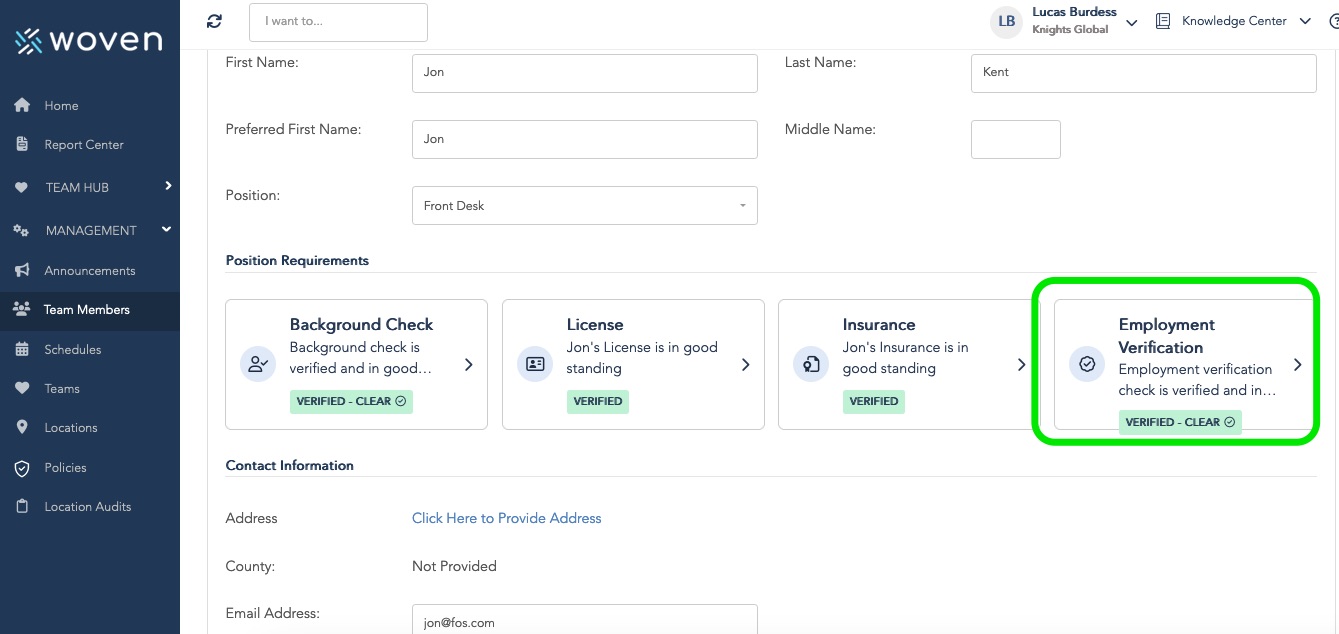Click the 'Position Requirements' heading
The width and height of the screenshot is (1339, 634).
pos(297,260)
